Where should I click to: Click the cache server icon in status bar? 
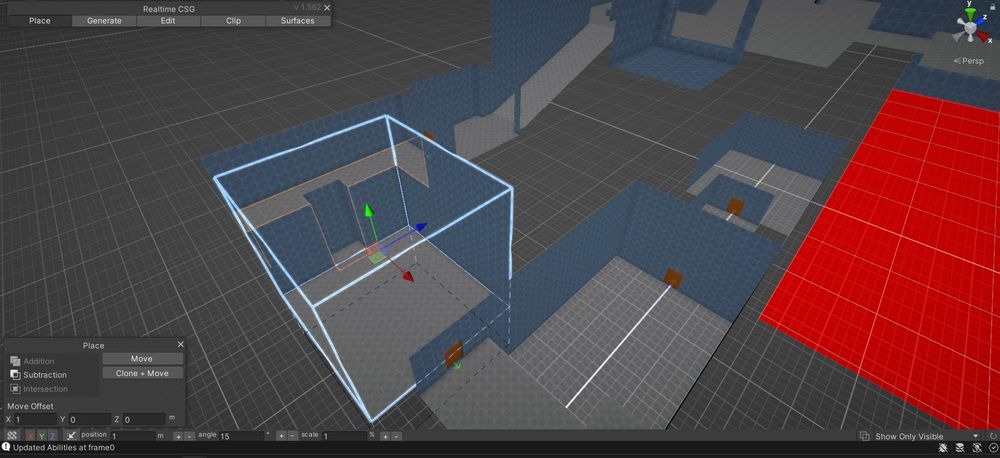(959, 448)
